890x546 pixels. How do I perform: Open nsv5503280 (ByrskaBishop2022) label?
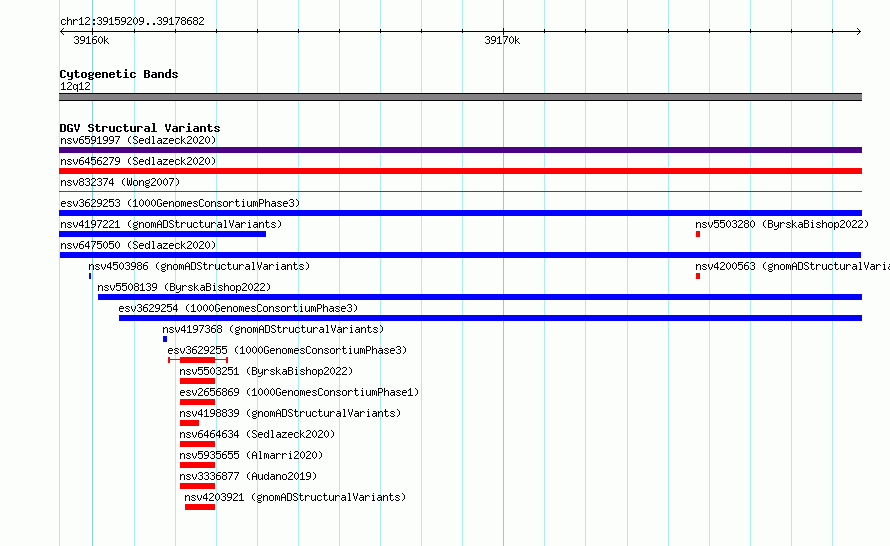click(782, 224)
